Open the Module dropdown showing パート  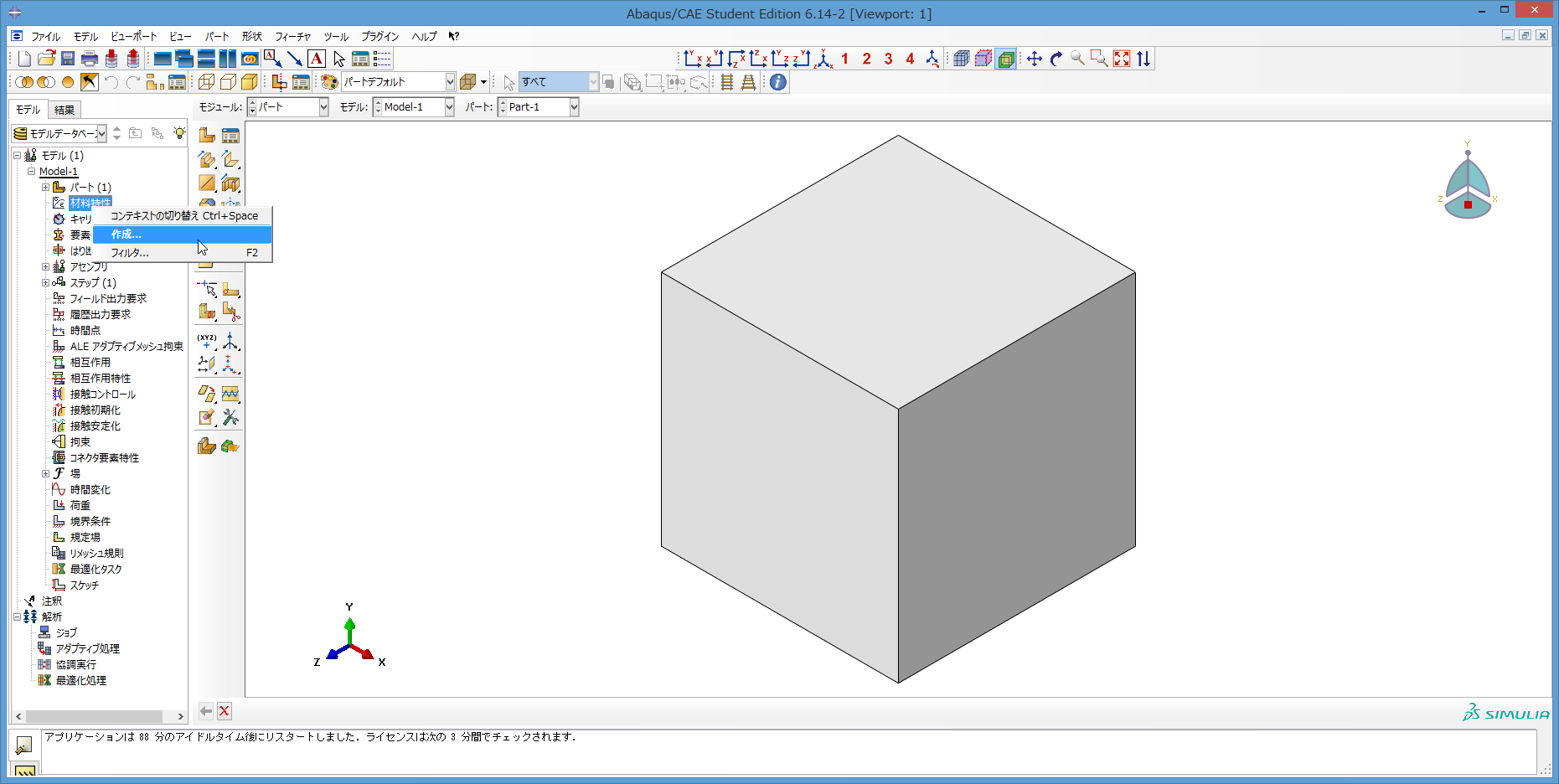point(289,107)
